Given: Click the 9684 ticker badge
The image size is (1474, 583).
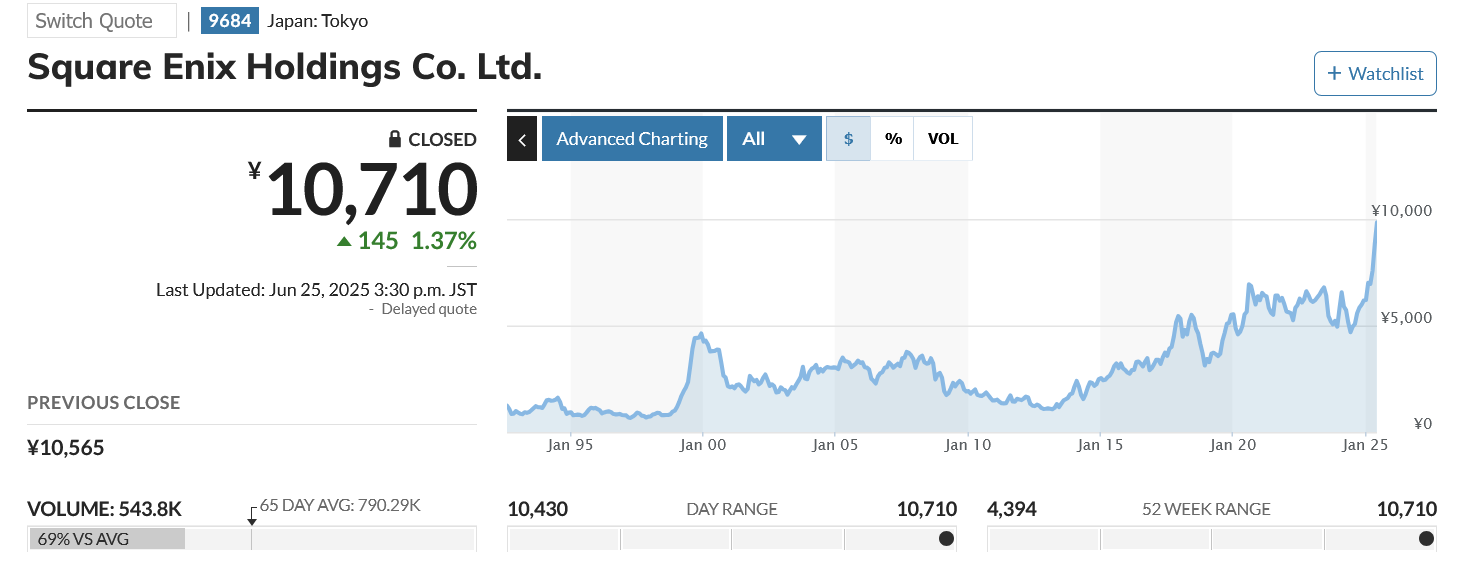Looking at the screenshot, I should pyautogui.click(x=230, y=21).
